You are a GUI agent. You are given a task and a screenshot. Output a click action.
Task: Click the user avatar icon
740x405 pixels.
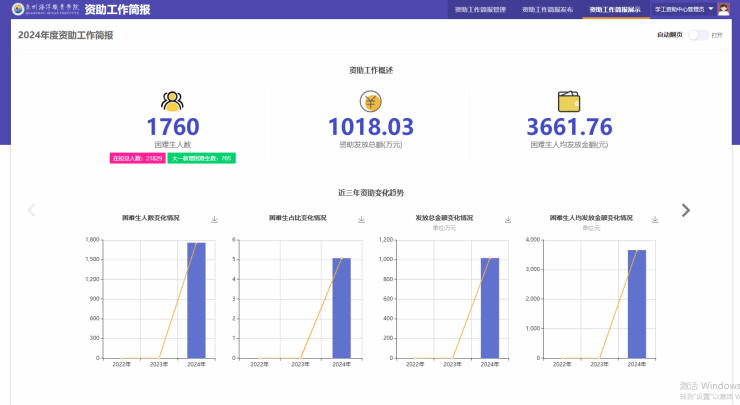click(x=724, y=9)
